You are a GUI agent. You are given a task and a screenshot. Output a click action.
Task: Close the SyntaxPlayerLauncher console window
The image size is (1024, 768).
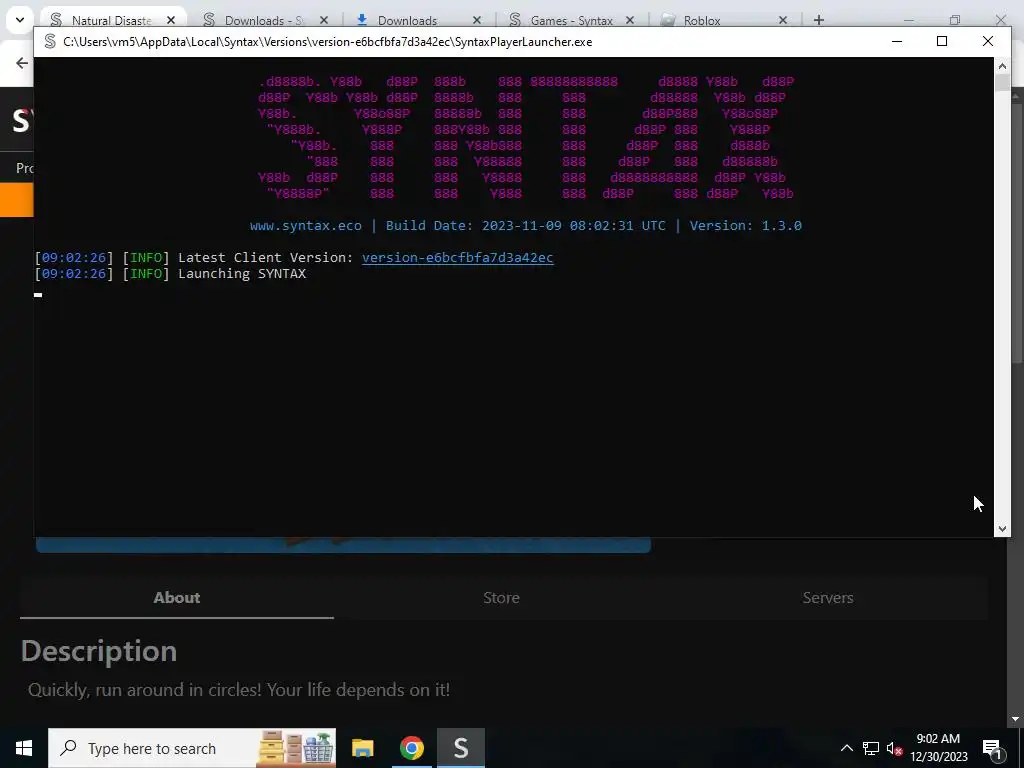click(x=987, y=41)
